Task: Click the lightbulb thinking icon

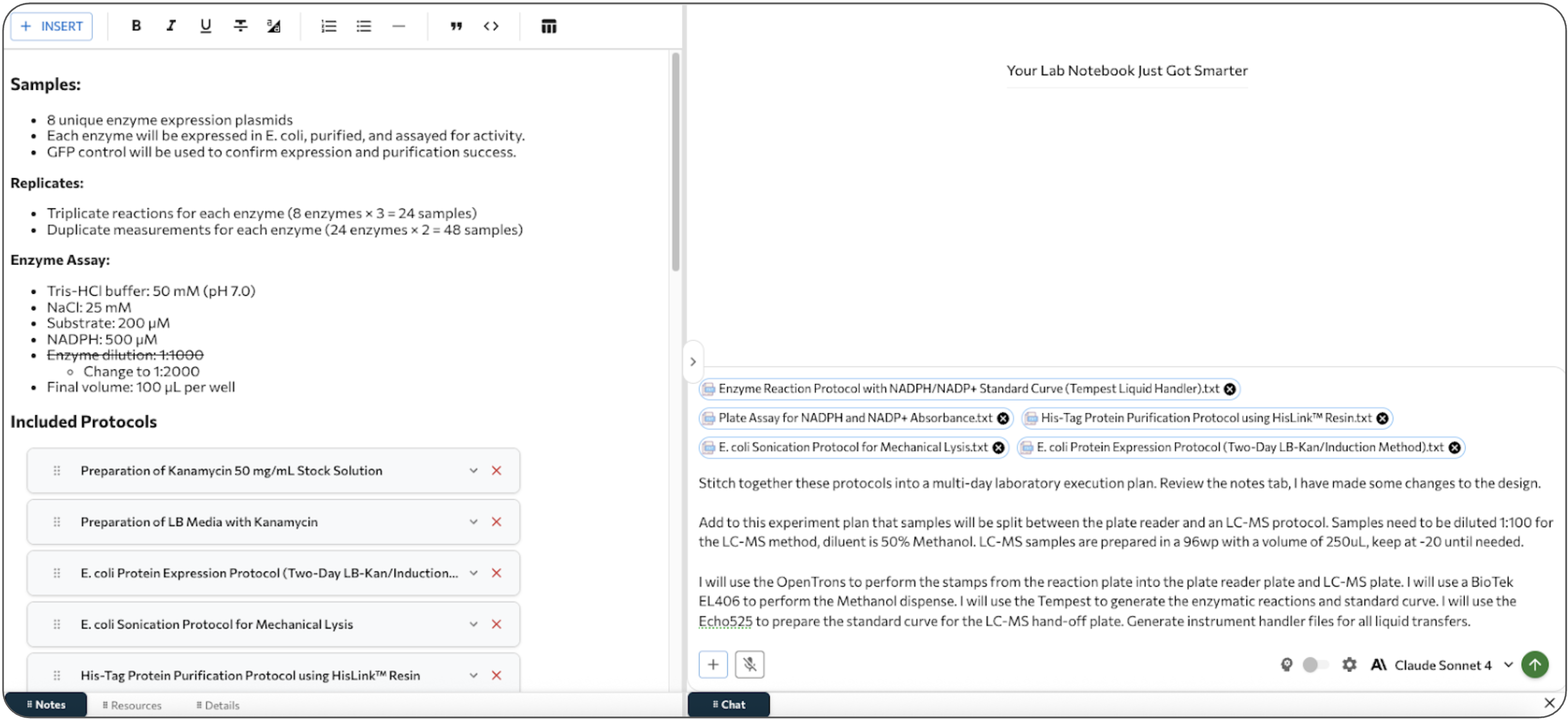Action: coord(1286,665)
